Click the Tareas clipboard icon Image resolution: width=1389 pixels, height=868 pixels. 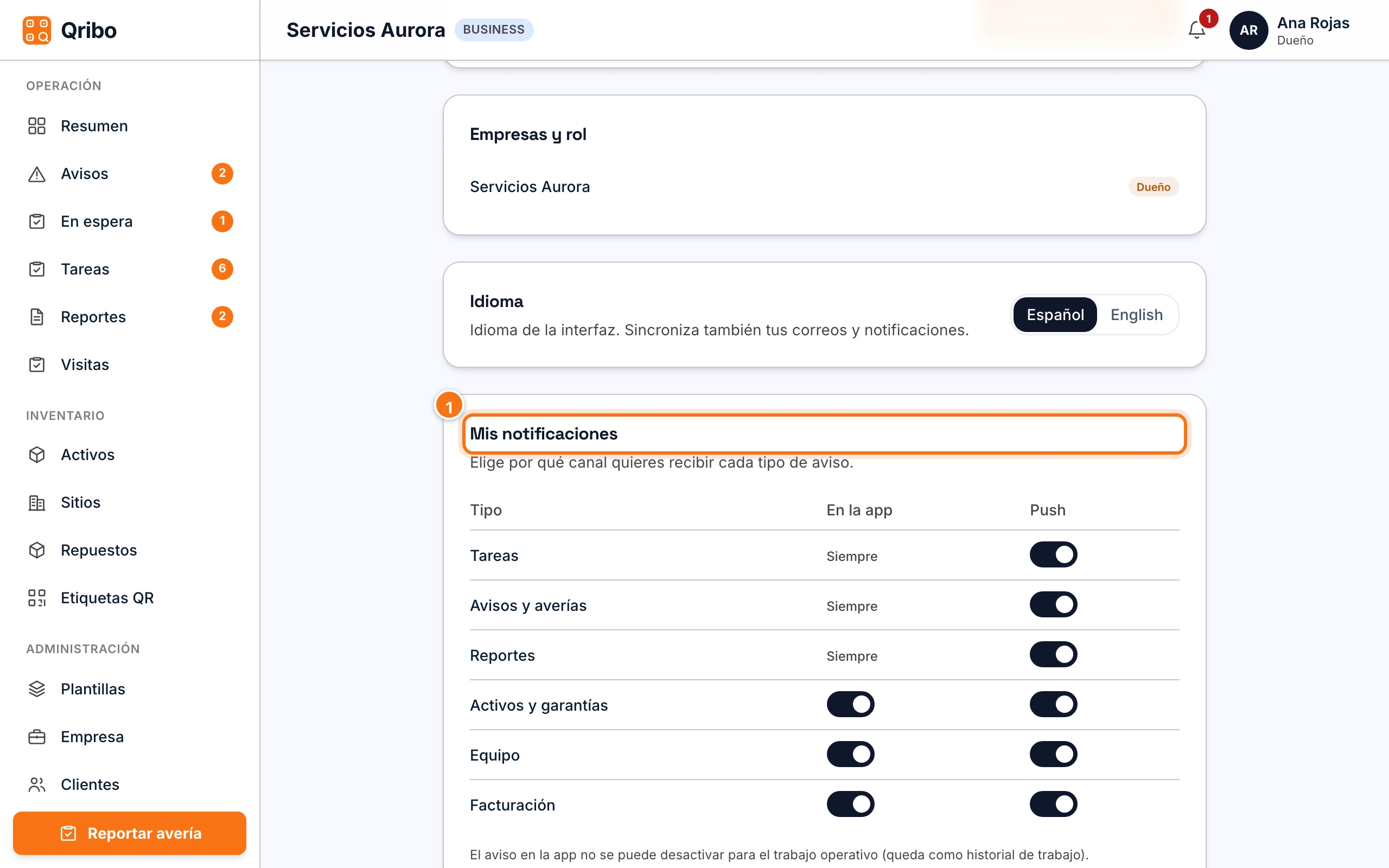point(37,269)
